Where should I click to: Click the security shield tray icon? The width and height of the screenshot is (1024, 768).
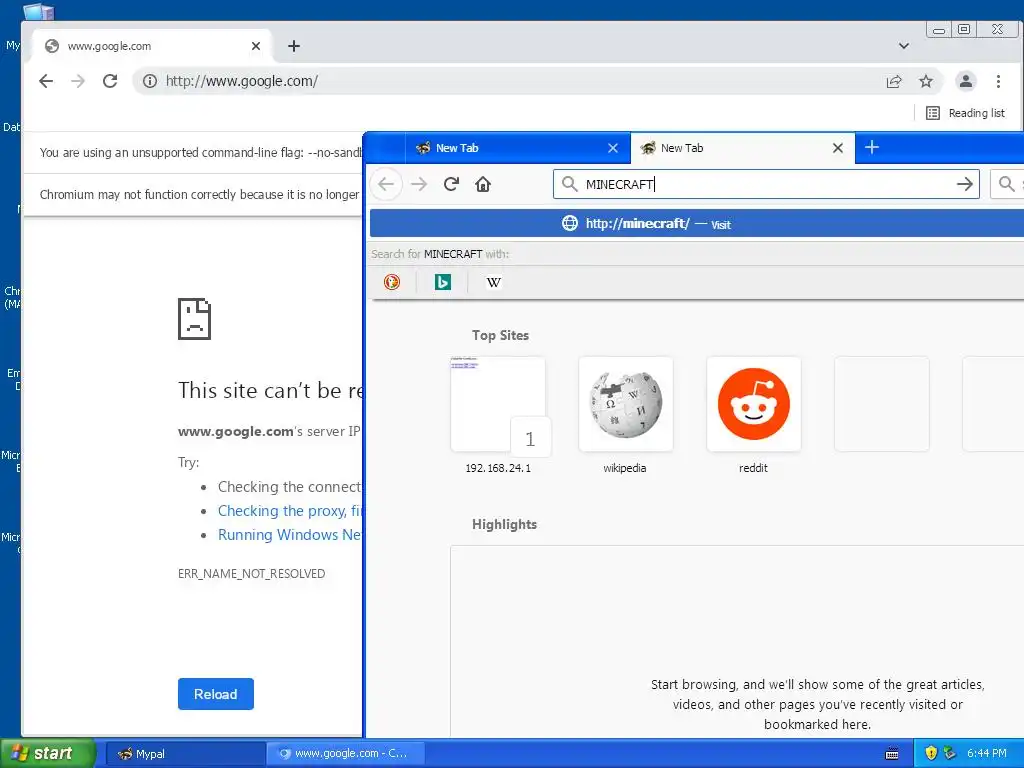(x=931, y=753)
